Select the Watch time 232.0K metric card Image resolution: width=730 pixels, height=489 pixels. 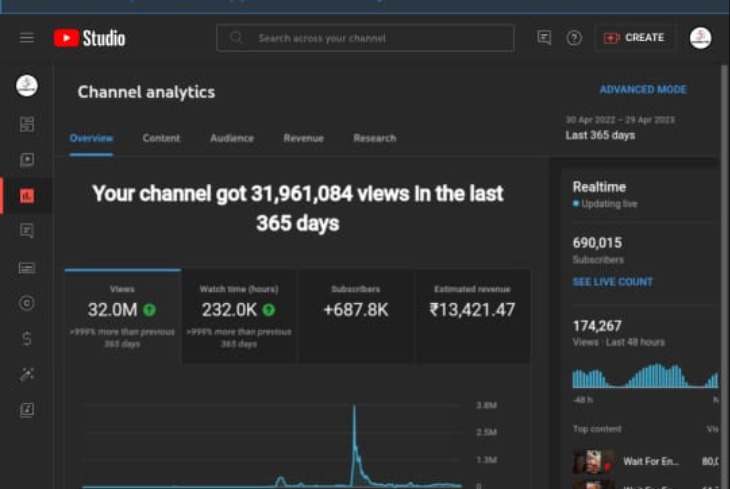pyautogui.click(x=239, y=316)
